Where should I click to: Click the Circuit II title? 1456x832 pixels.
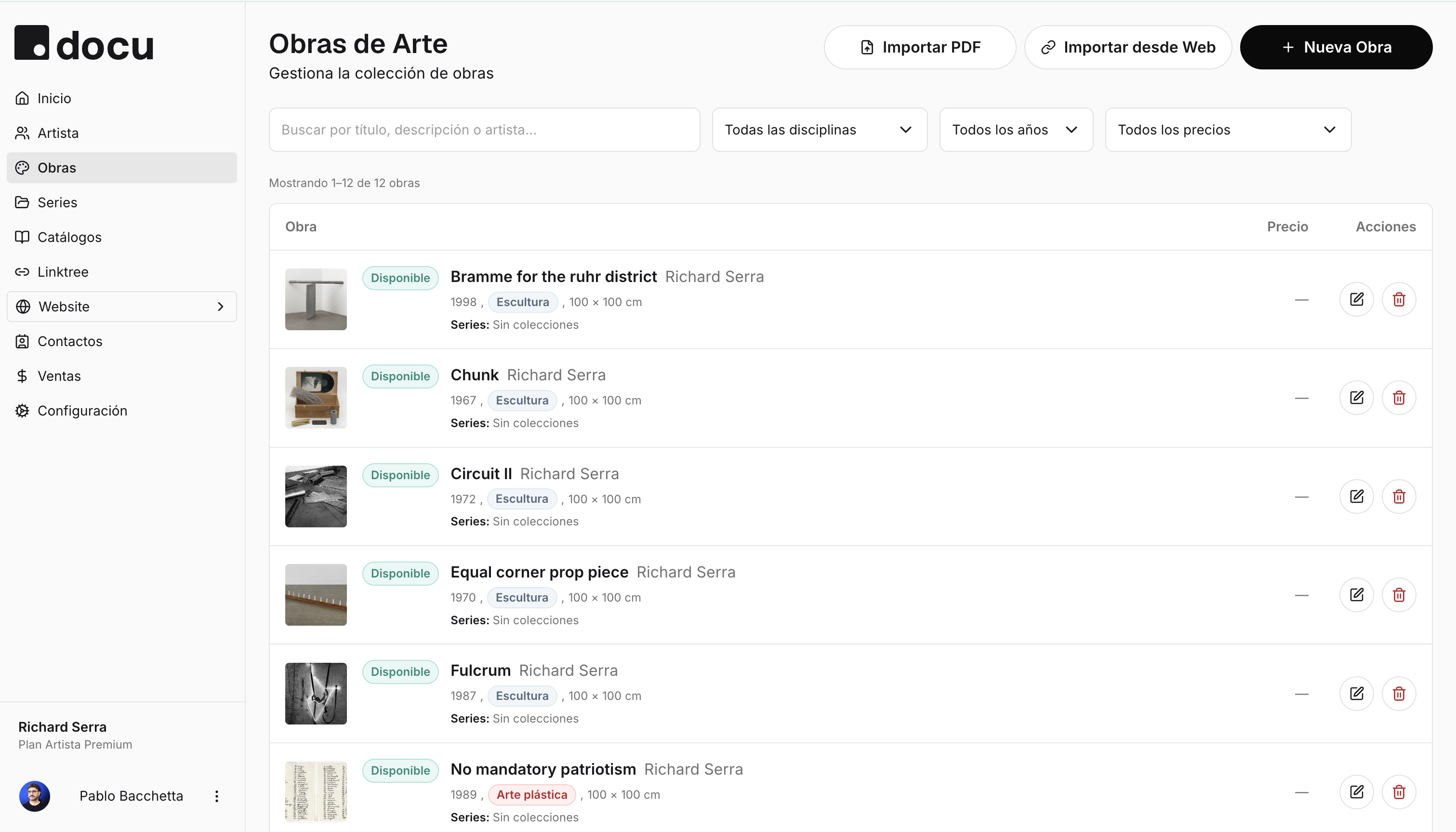point(481,474)
